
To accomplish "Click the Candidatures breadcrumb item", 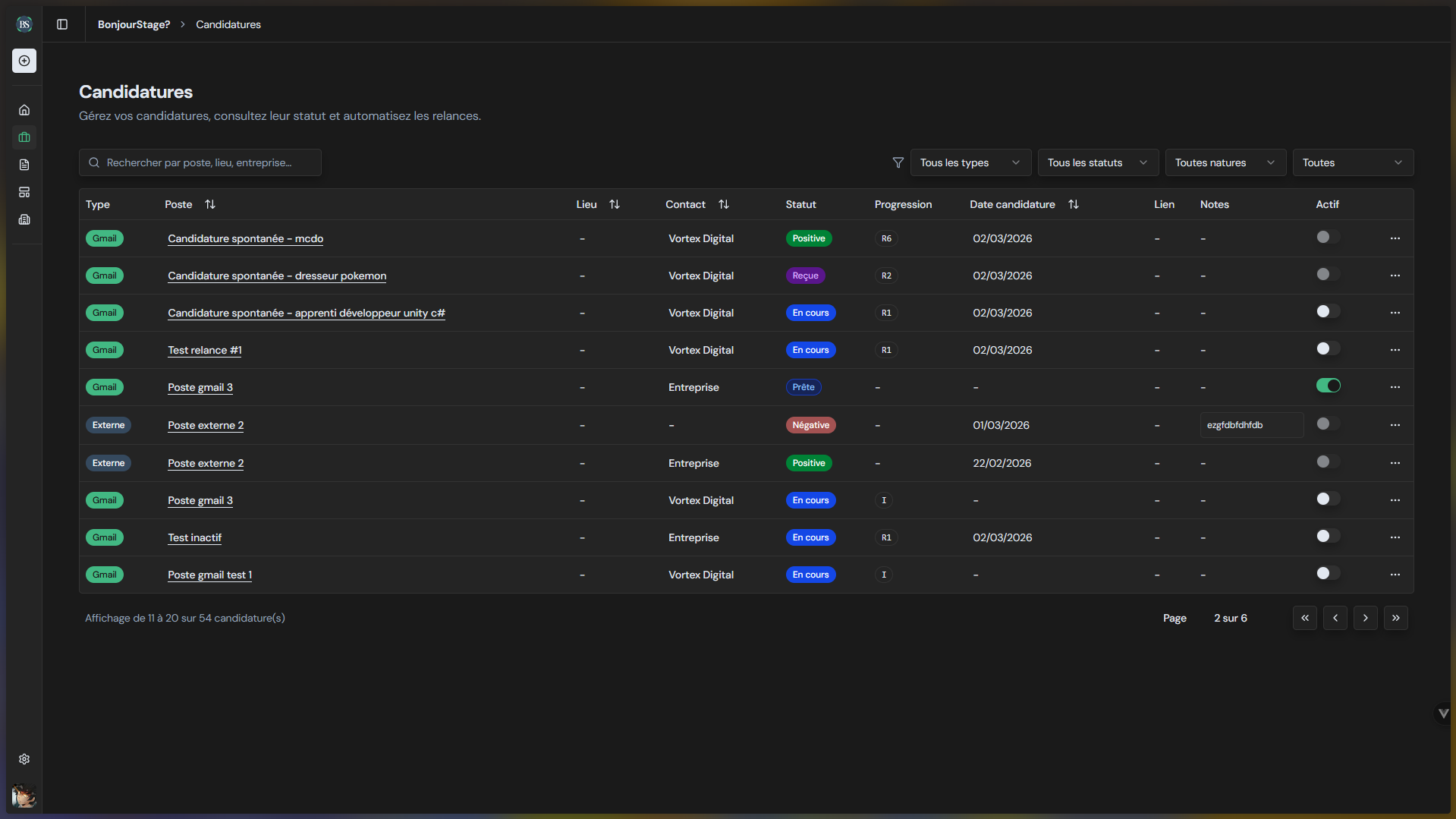I will tap(228, 24).
